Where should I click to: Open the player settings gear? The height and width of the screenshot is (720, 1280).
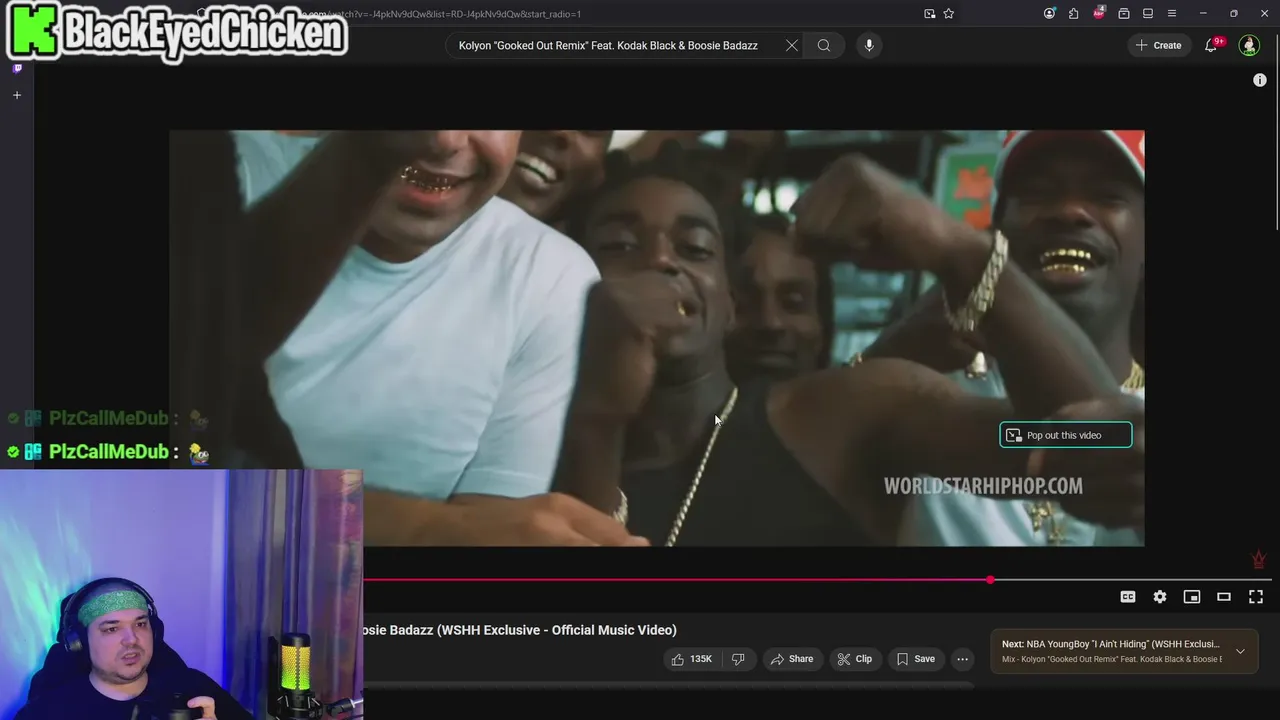[x=1160, y=597]
